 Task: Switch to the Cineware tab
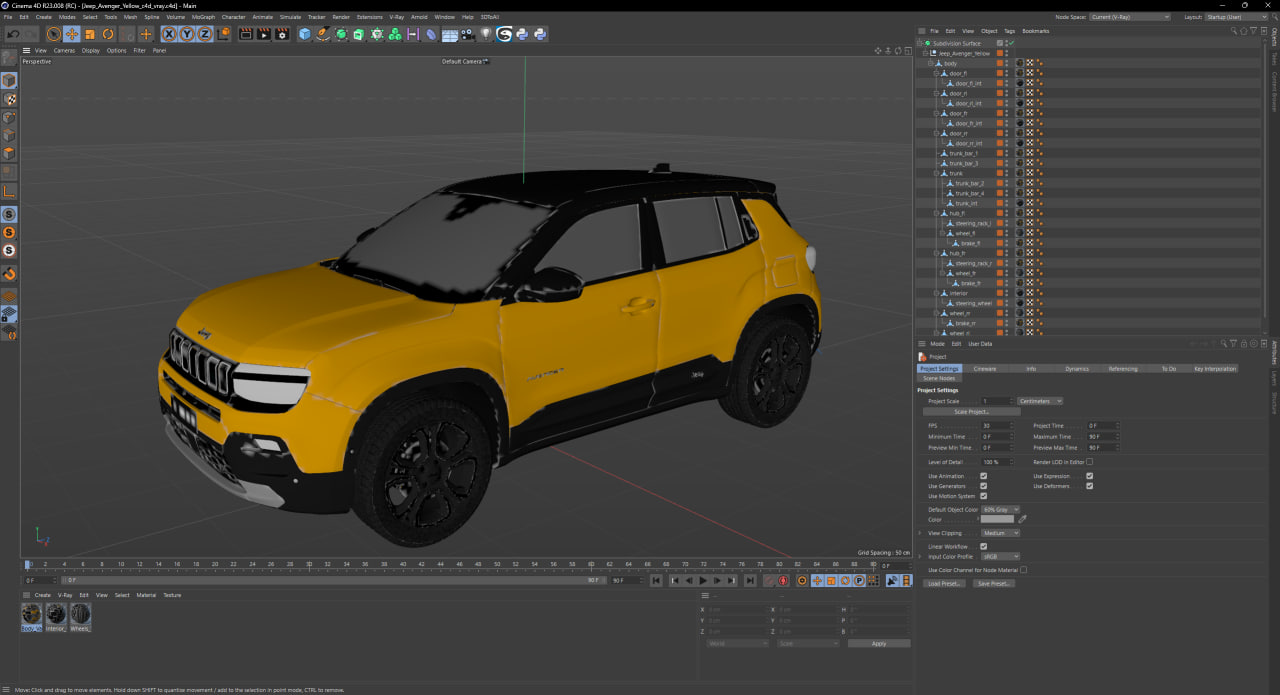click(985, 369)
